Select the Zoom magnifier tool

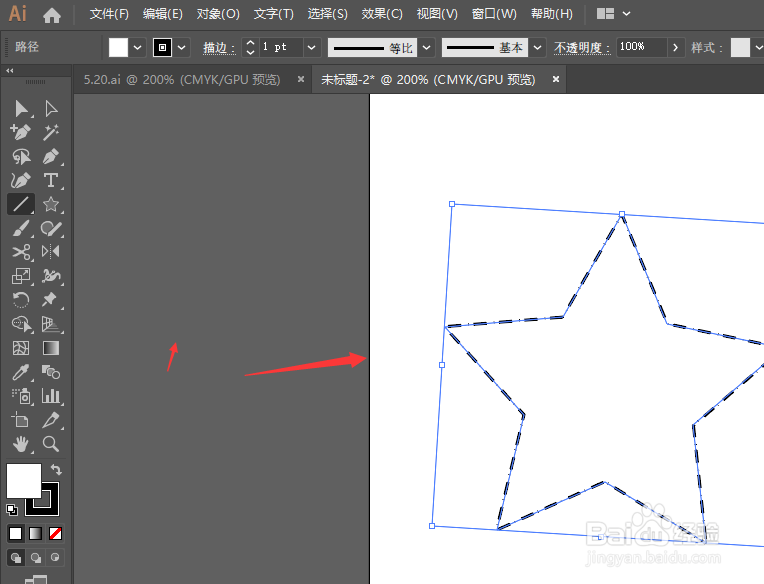coord(51,444)
